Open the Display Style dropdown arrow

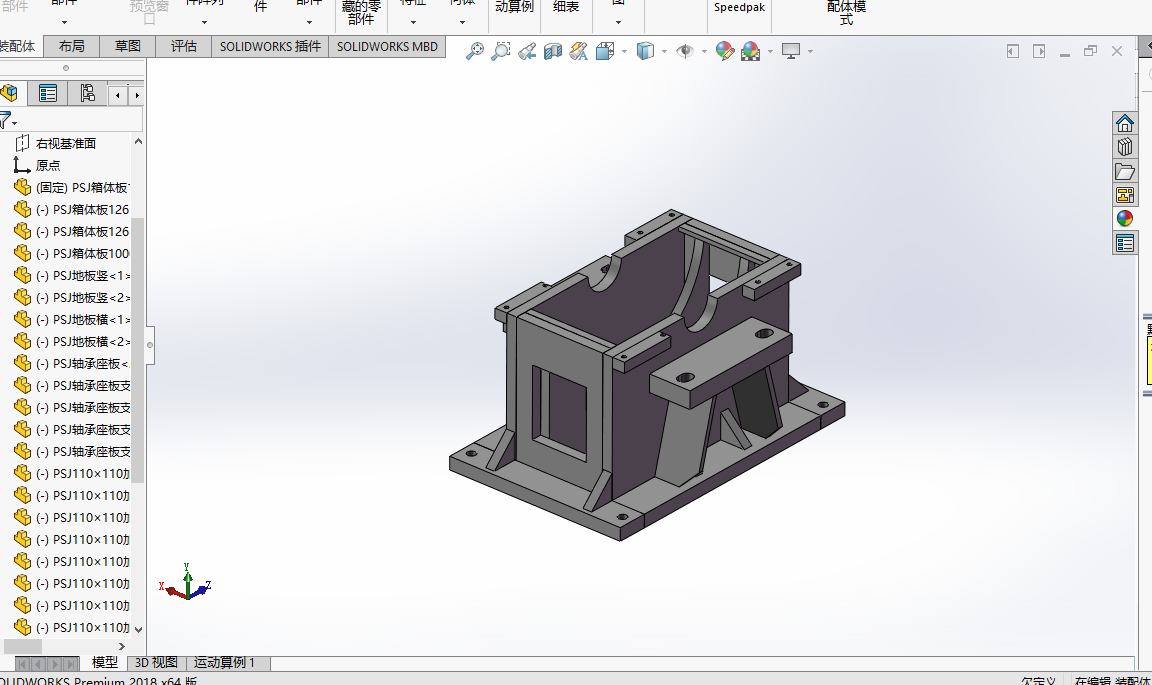click(x=664, y=51)
